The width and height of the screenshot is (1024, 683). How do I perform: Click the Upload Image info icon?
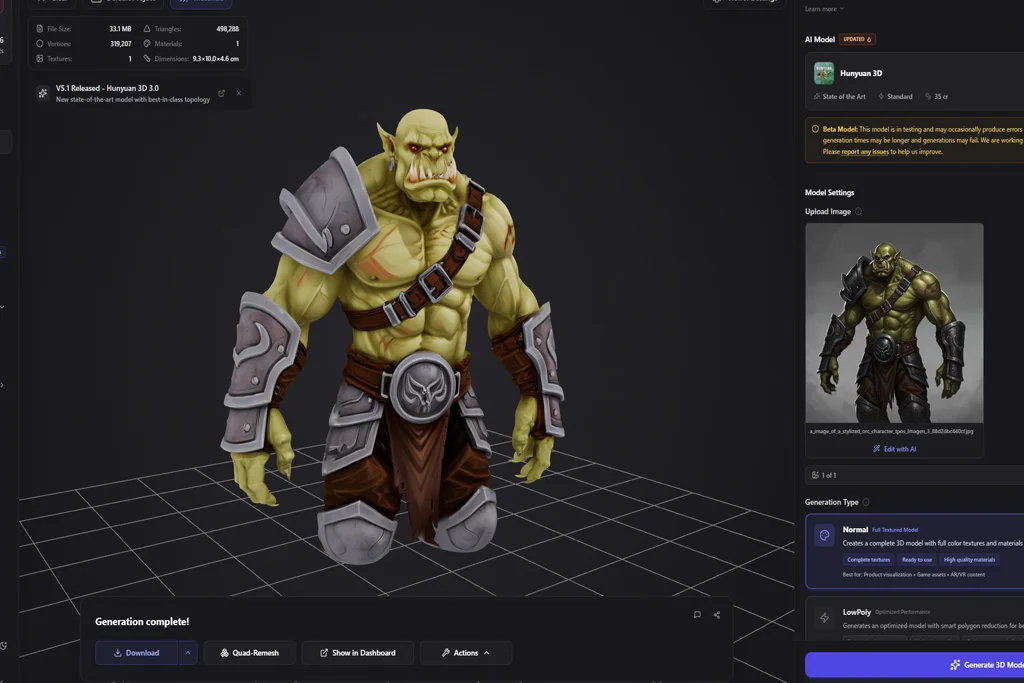(858, 212)
